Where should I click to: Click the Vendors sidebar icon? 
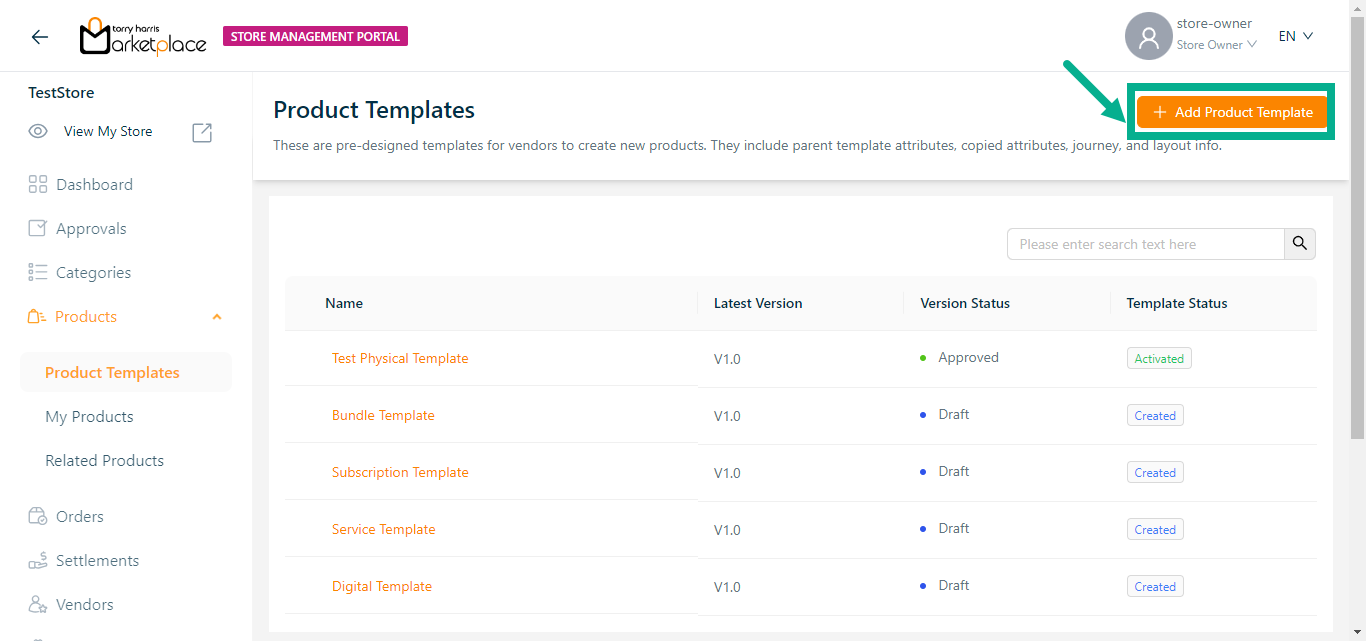[x=38, y=605]
